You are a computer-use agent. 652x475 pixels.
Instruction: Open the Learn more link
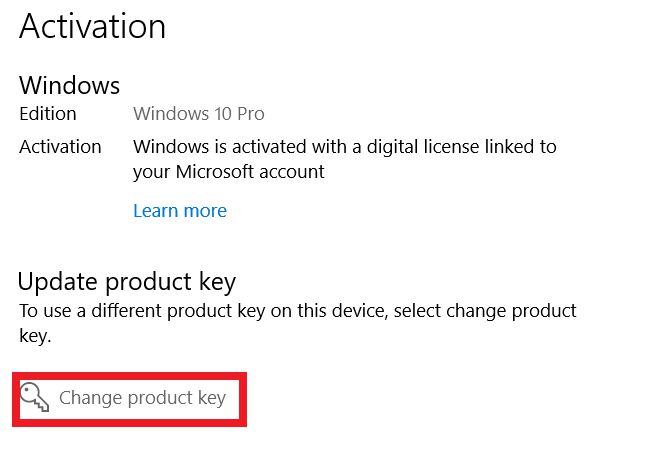tap(180, 211)
